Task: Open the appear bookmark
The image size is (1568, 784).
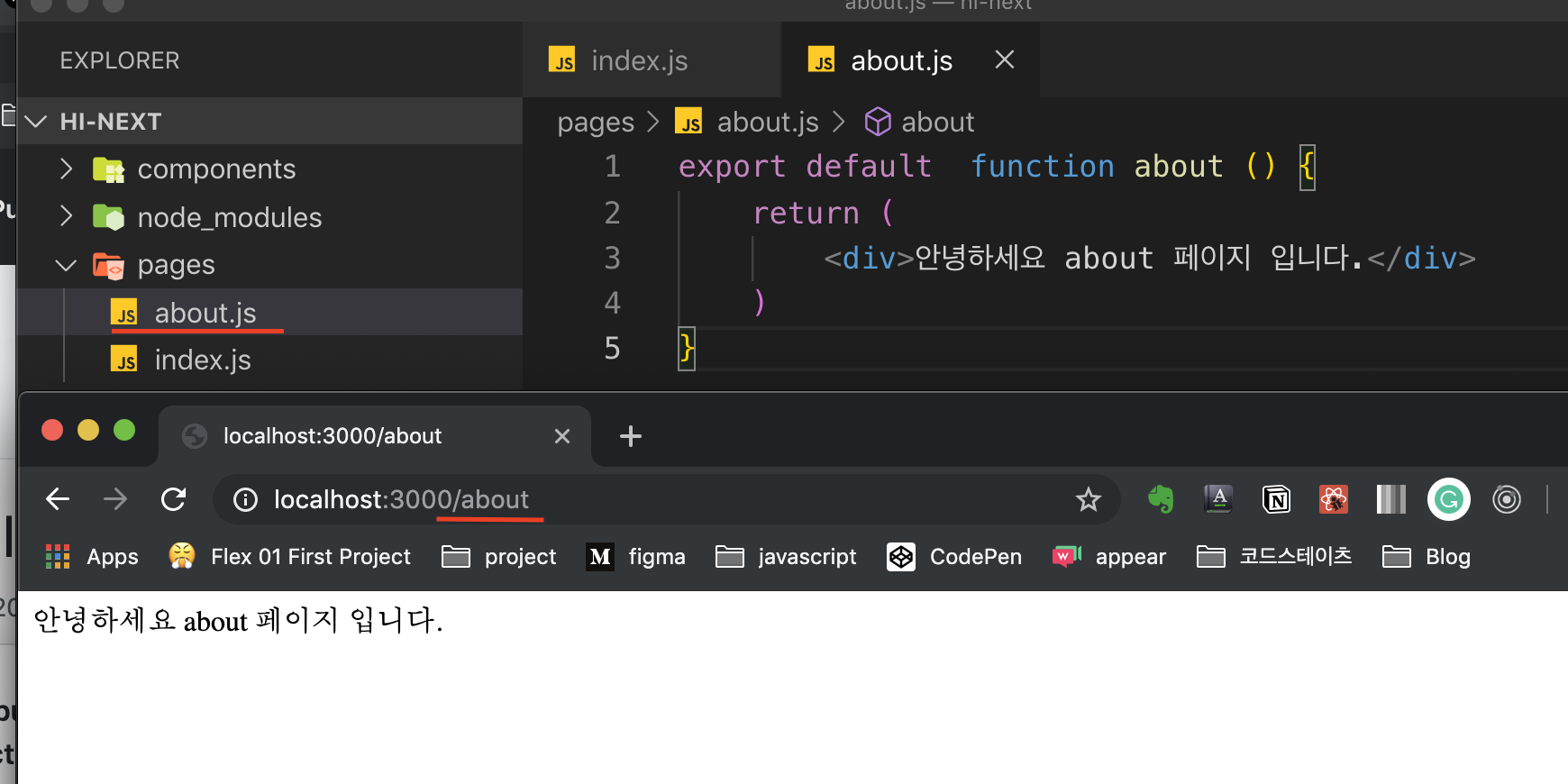Action: [1109, 557]
